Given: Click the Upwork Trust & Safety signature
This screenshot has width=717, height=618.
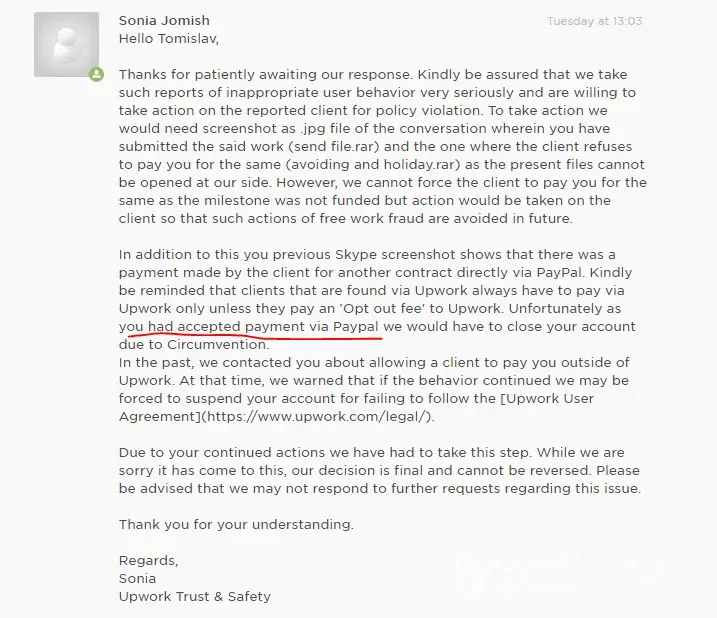Looking at the screenshot, I should click(194, 597).
